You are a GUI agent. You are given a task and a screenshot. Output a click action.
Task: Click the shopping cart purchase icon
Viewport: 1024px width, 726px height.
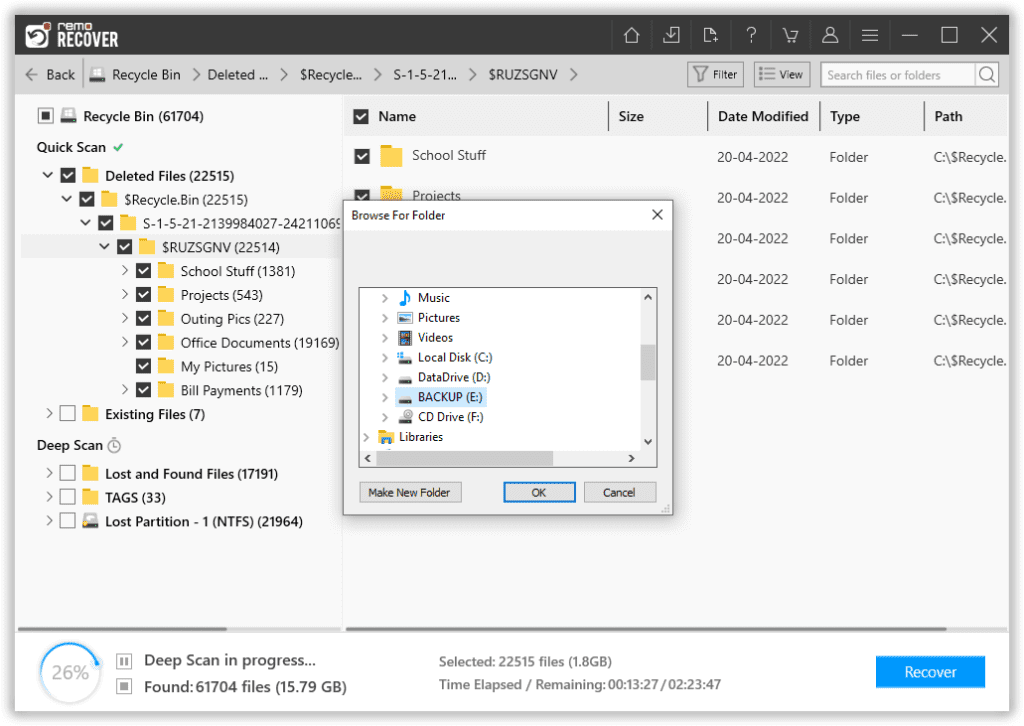click(x=790, y=34)
